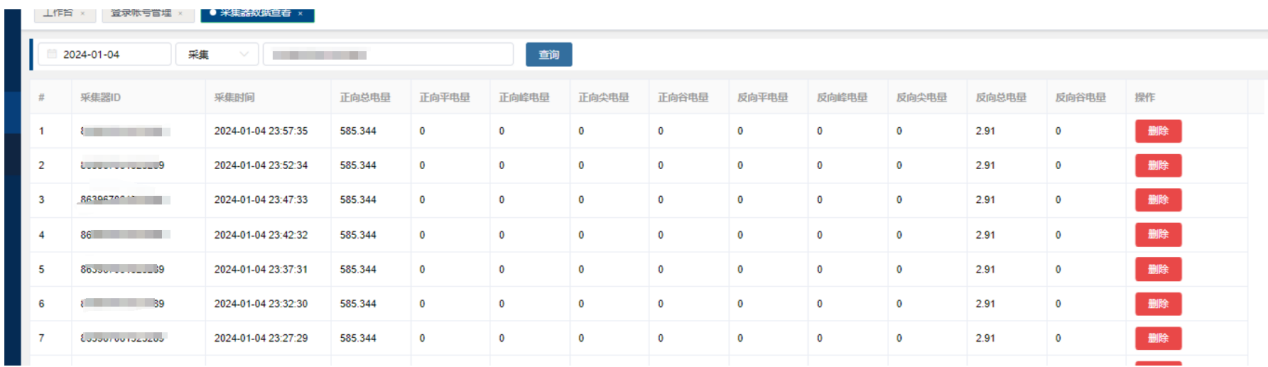This screenshot has width=1268, height=367.
Task: Select the row timestamped 23:42:32
Action: (x=640, y=235)
